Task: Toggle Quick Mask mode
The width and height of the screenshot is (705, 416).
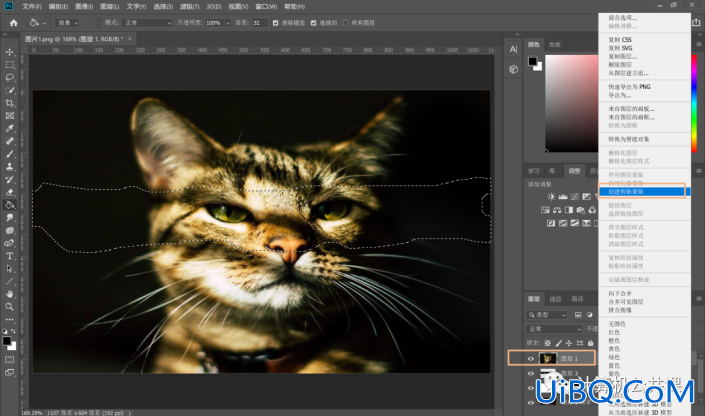Action: [9, 359]
